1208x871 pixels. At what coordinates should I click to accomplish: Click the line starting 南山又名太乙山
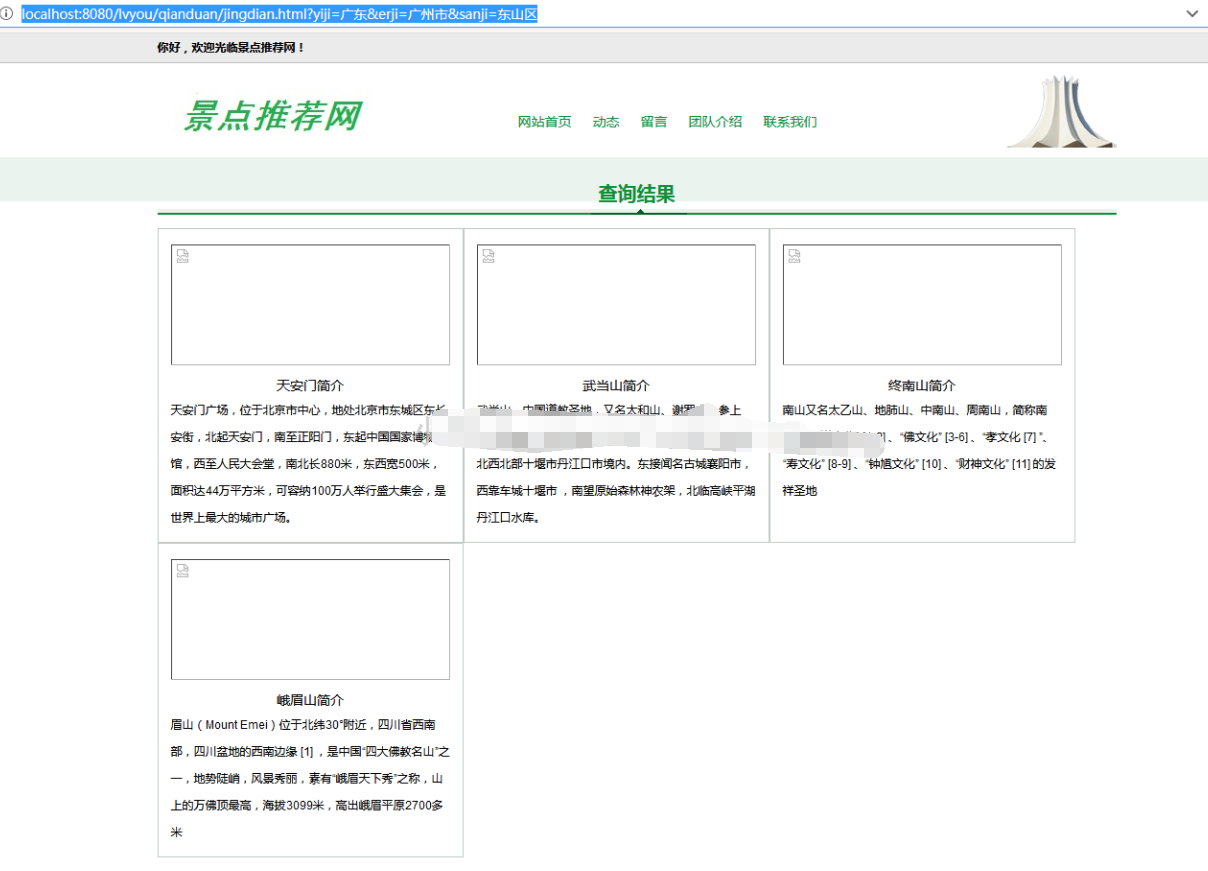[x=915, y=410]
